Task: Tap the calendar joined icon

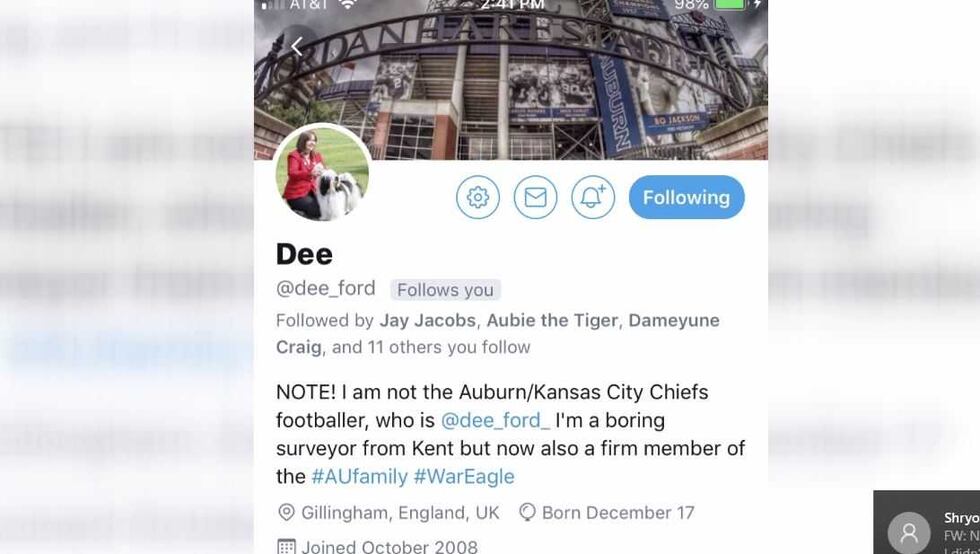Action: pos(286,547)
